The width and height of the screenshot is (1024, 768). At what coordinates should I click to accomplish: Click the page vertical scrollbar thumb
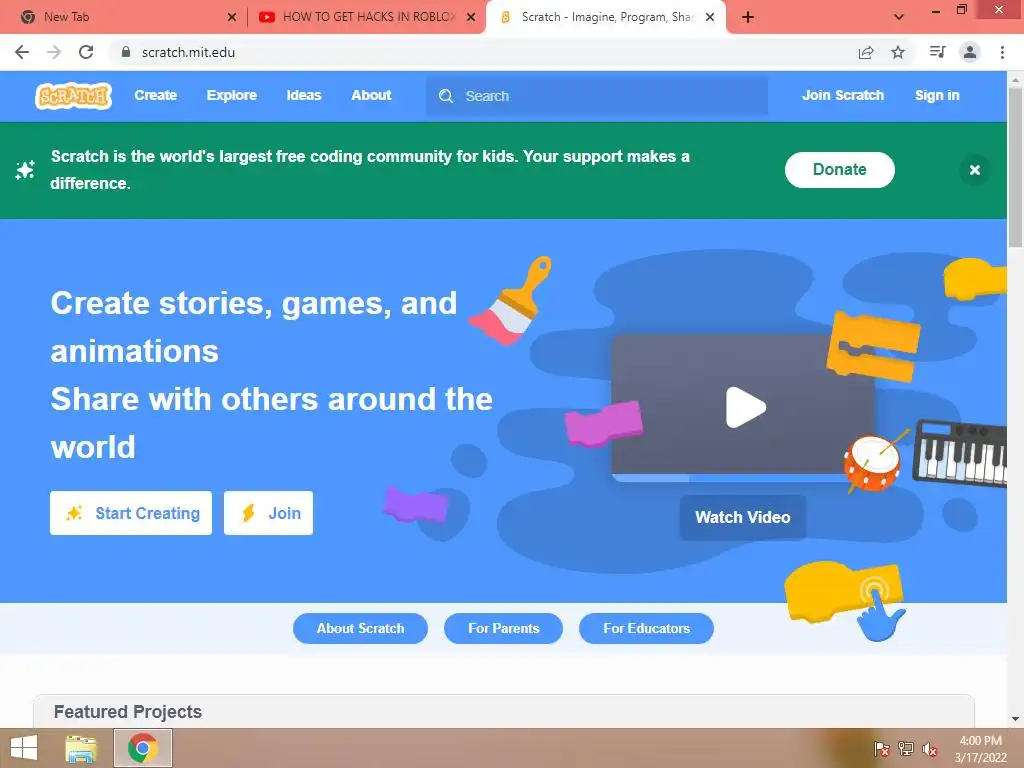click(x=1015, y=167)
